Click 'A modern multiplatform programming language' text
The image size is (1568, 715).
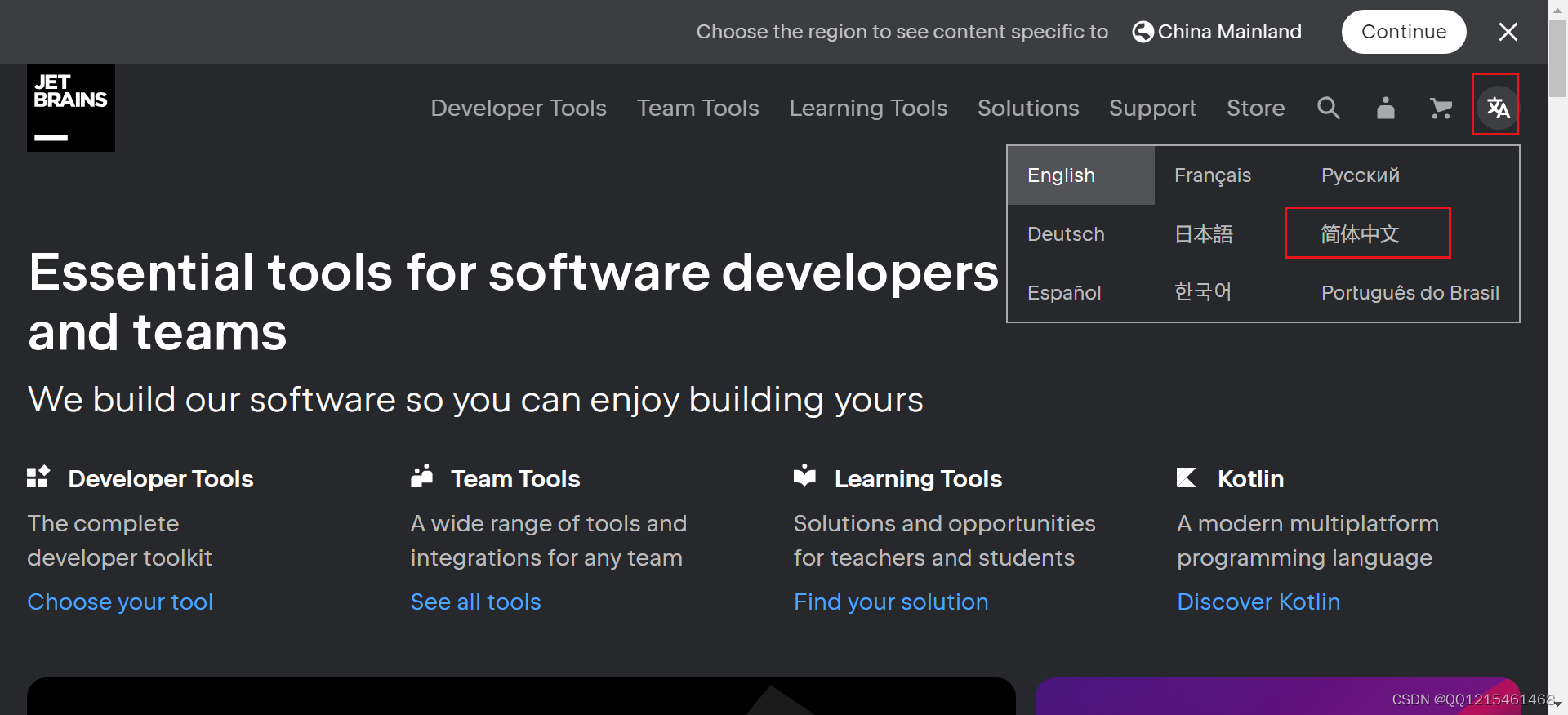(1307, 540)
